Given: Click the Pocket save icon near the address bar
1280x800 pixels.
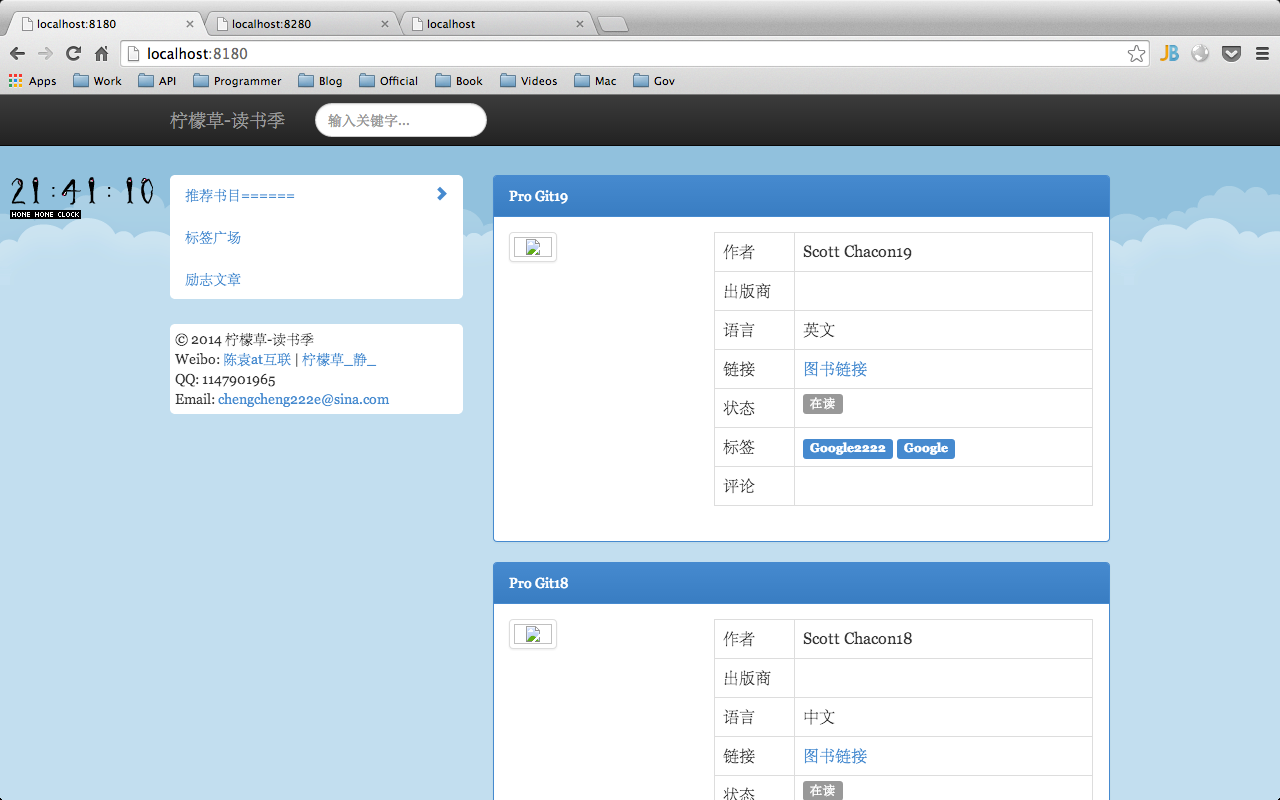Looking at the screenshot, I should (1231, 53).
